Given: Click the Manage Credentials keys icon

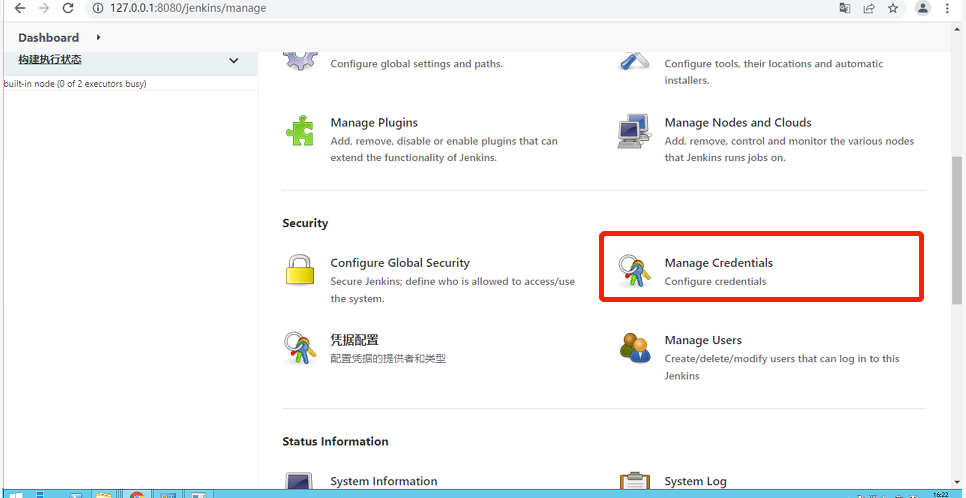Looking at the screenshot, I should [x=635, y=271].
